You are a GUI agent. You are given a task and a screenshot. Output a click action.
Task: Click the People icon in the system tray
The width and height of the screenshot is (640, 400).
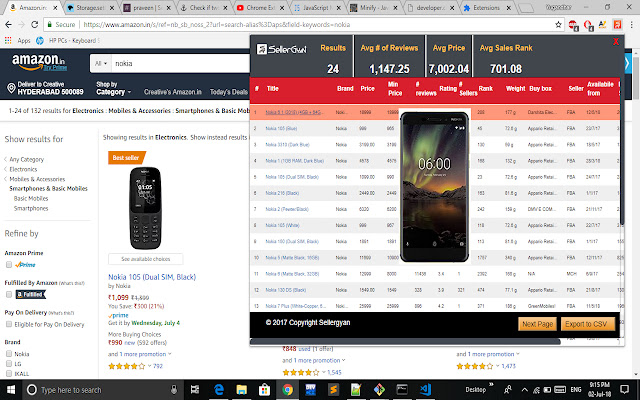pos(508,390)
